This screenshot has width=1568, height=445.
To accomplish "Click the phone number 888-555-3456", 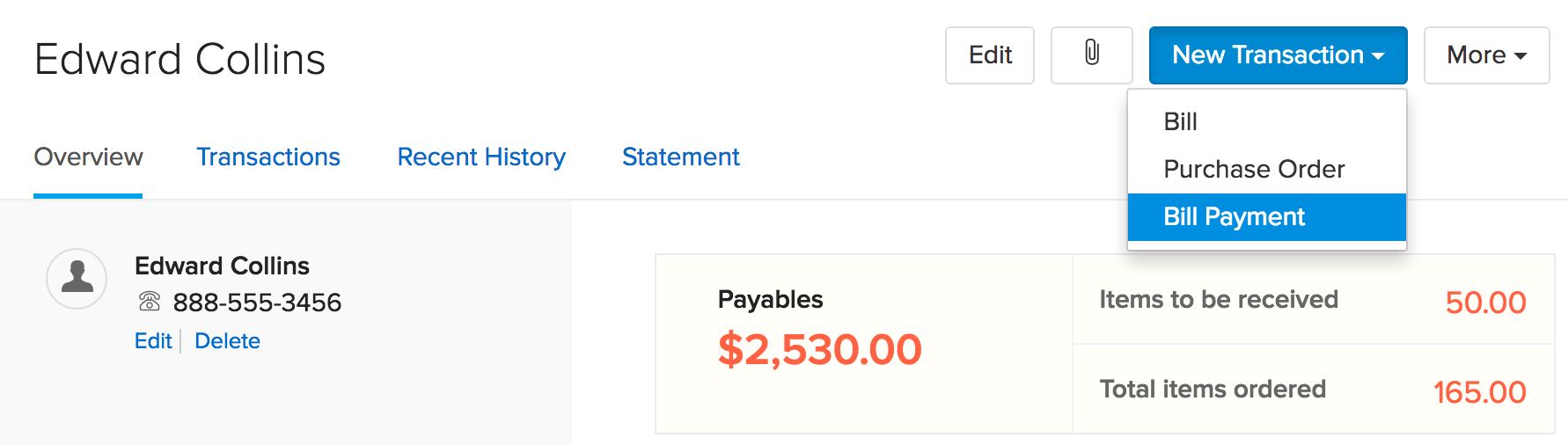I will click(x=257, y=303).
